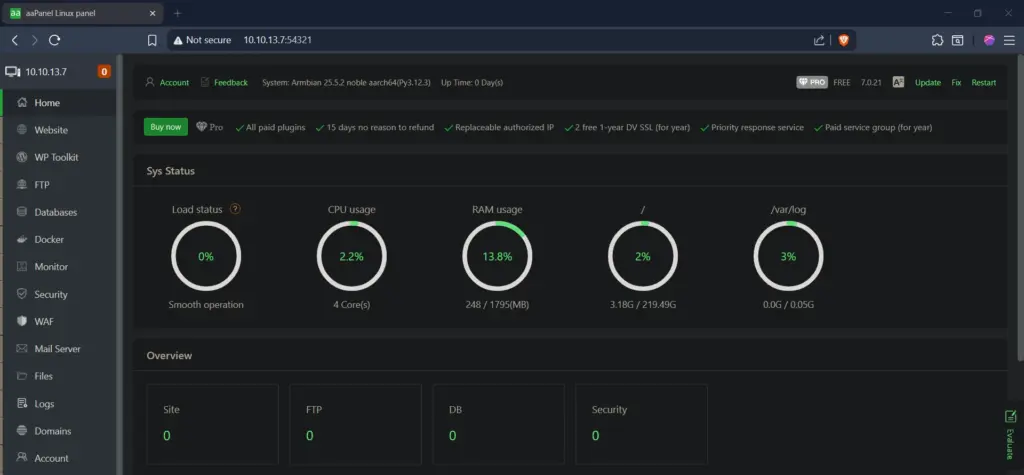Click the FTP sidebar icon
Screen dimensions: 1024x475
(x=22, y=185)
